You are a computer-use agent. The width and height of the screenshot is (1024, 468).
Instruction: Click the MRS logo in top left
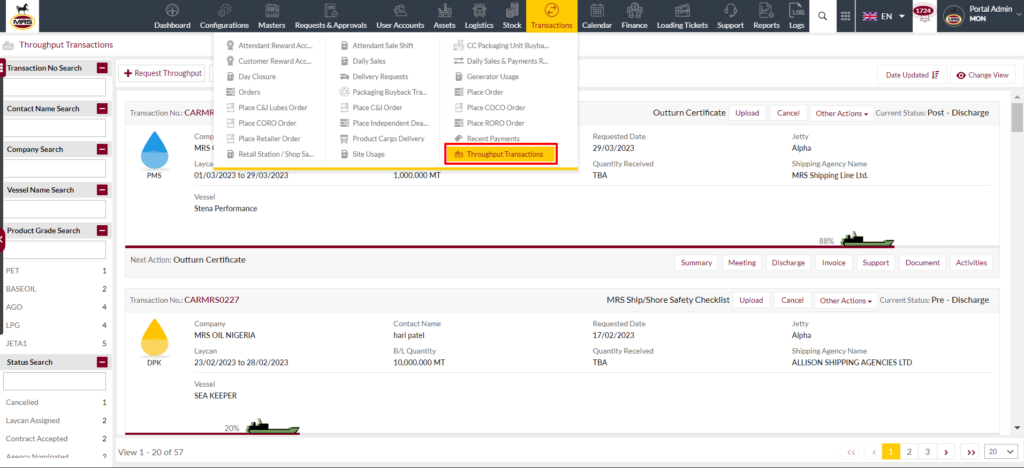pyautogui.click(x=20, y=16)
